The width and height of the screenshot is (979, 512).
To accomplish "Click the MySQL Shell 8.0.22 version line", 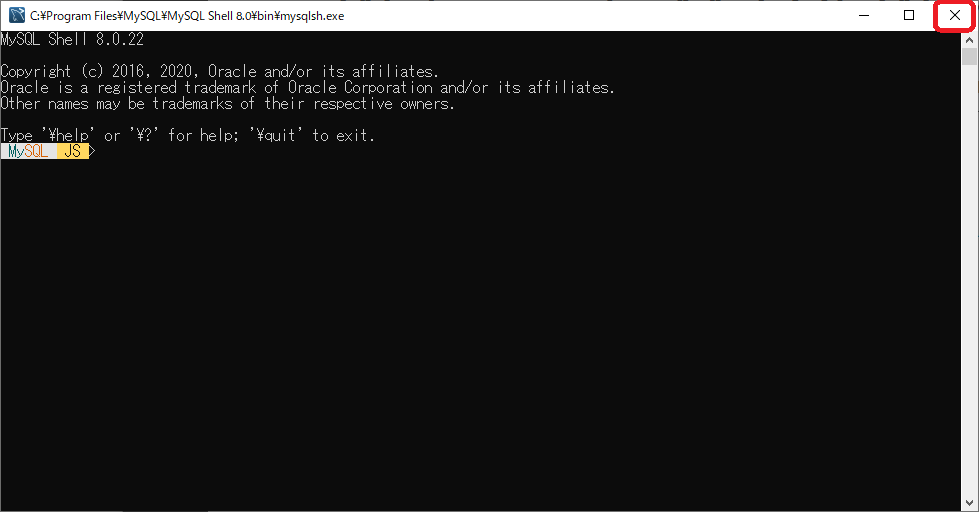I will [x=72, y=39].
